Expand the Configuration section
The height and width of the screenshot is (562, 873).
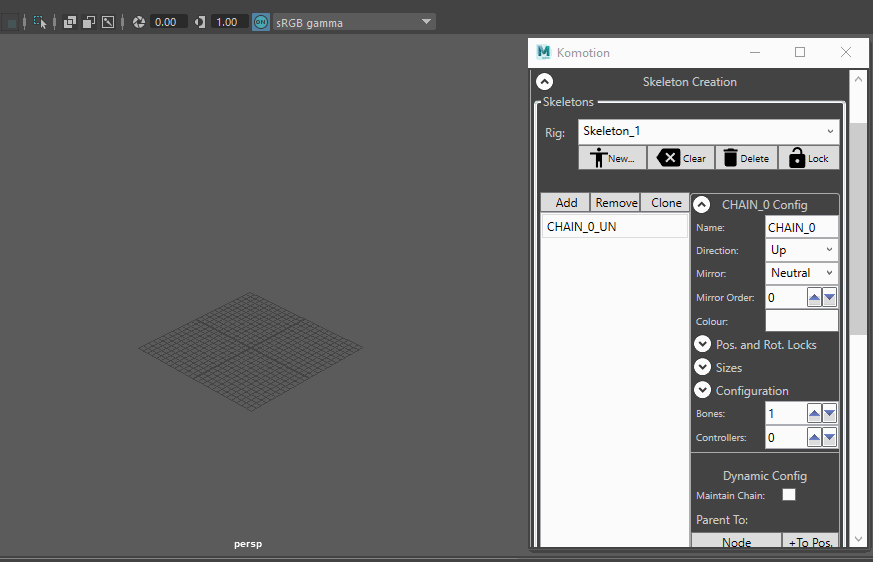pyautogui.click(x=703, y=390)
